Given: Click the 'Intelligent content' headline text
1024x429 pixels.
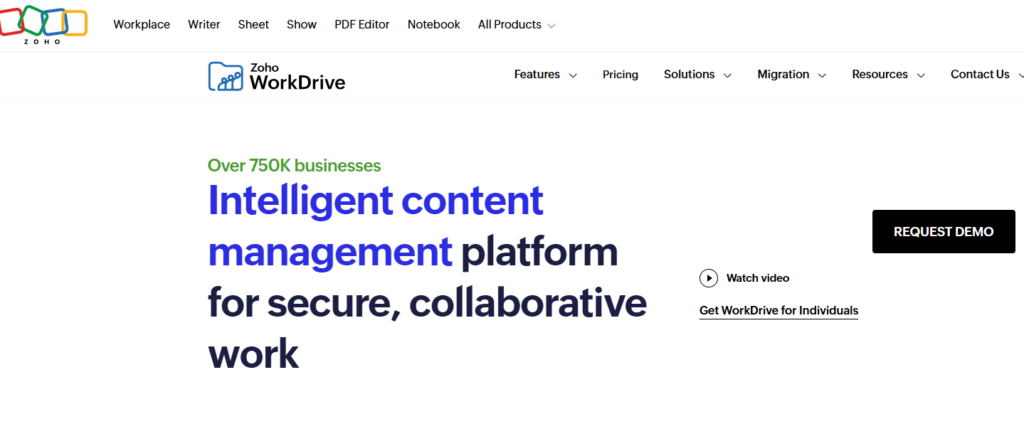Looking at the screenshot, I should pos(376,200).
